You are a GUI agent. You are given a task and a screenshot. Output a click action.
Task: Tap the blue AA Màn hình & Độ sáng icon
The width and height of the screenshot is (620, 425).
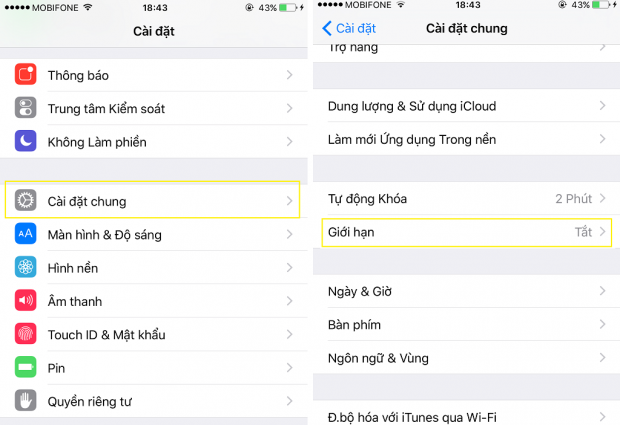25,234
